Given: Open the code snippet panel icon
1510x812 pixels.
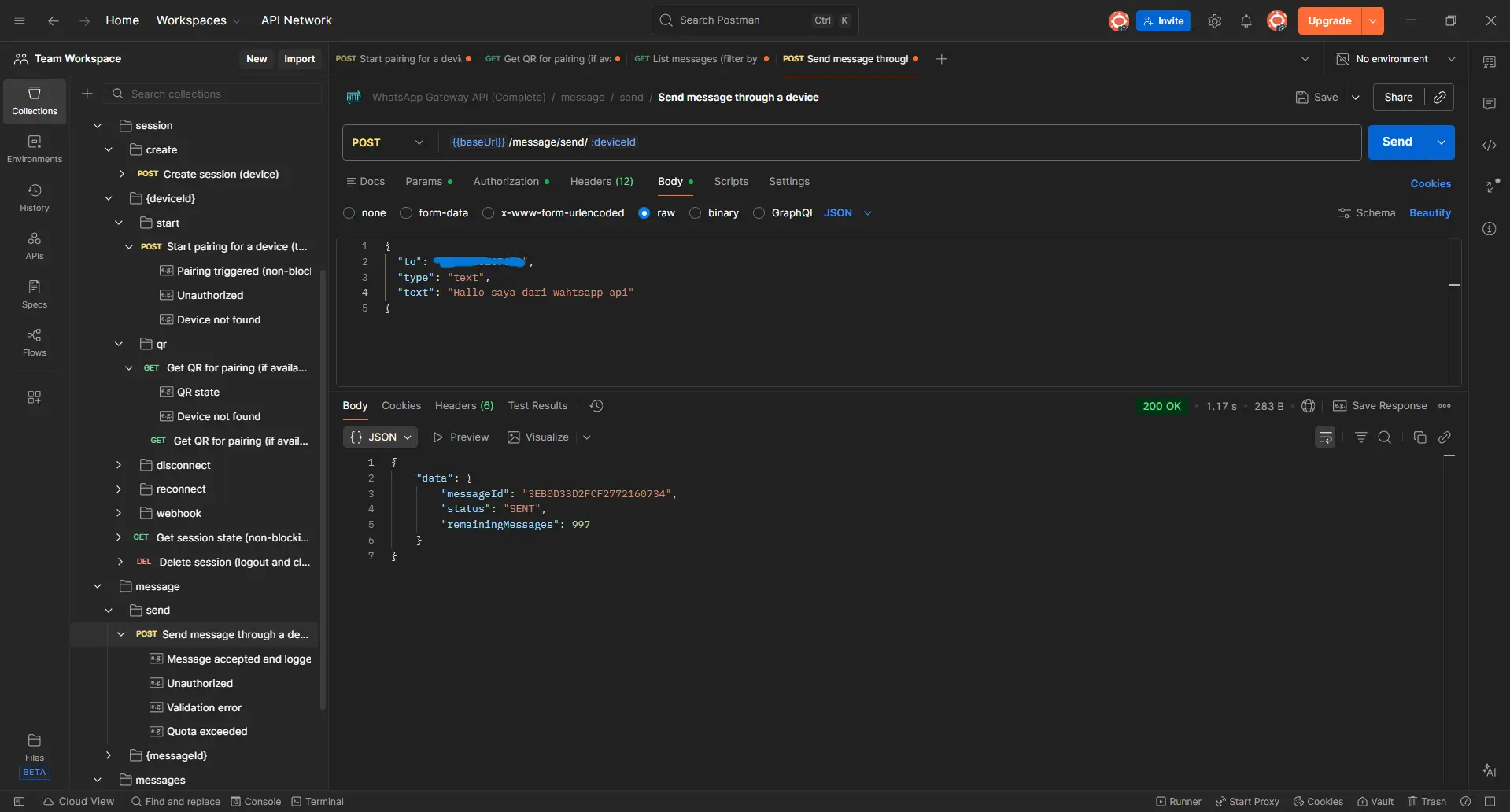Looking at the screenshot, I should pos(1490,146).
